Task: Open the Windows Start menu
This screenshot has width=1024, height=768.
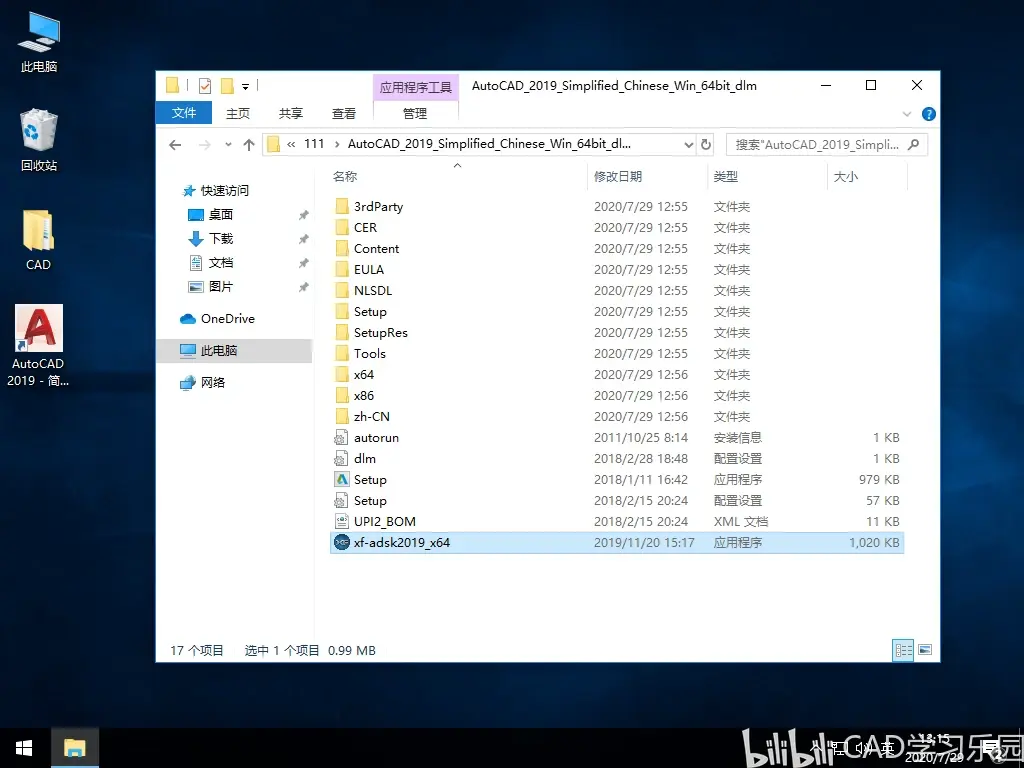Action: tap(24, 748)
